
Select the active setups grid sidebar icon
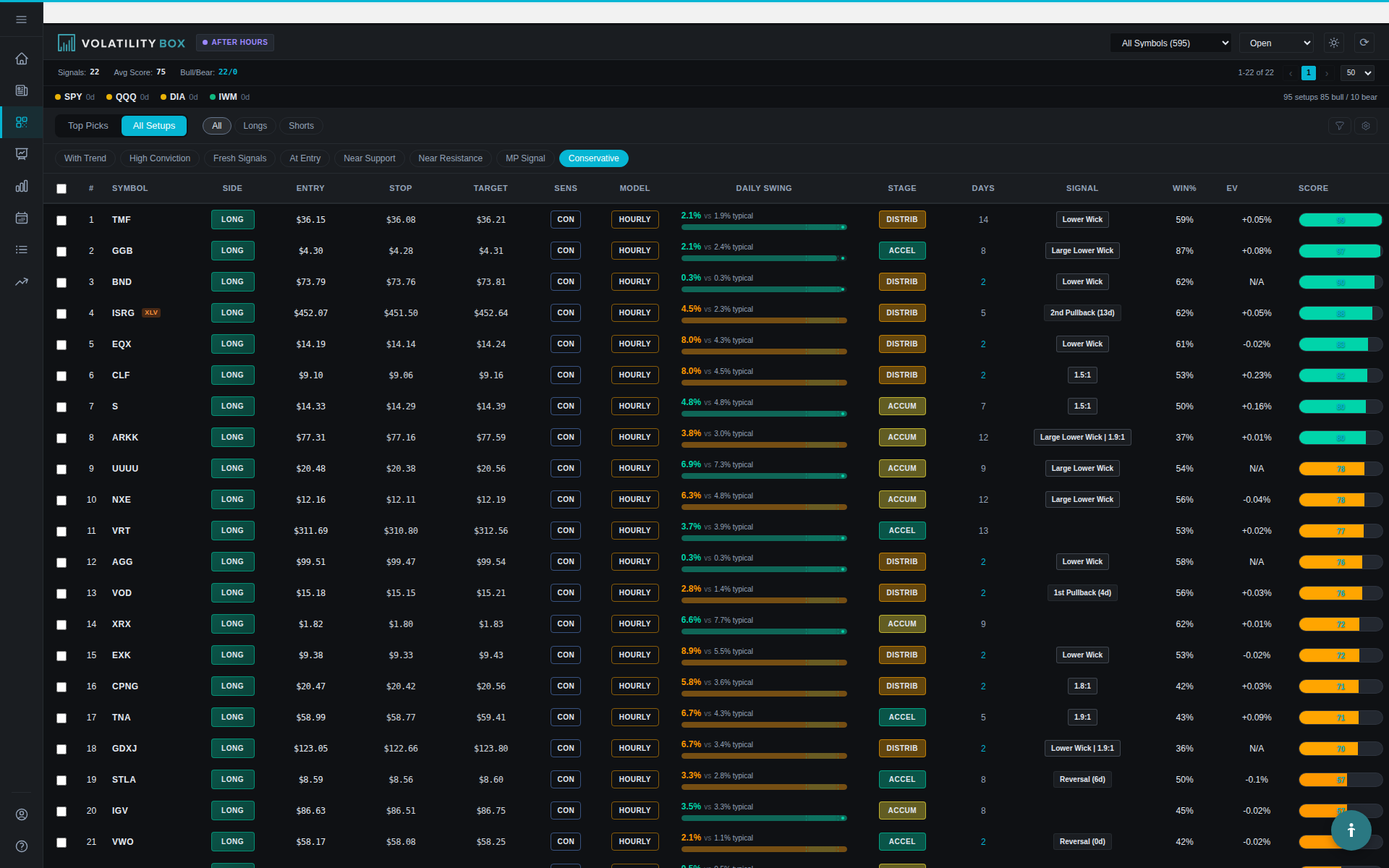click(x=22, y=122)
